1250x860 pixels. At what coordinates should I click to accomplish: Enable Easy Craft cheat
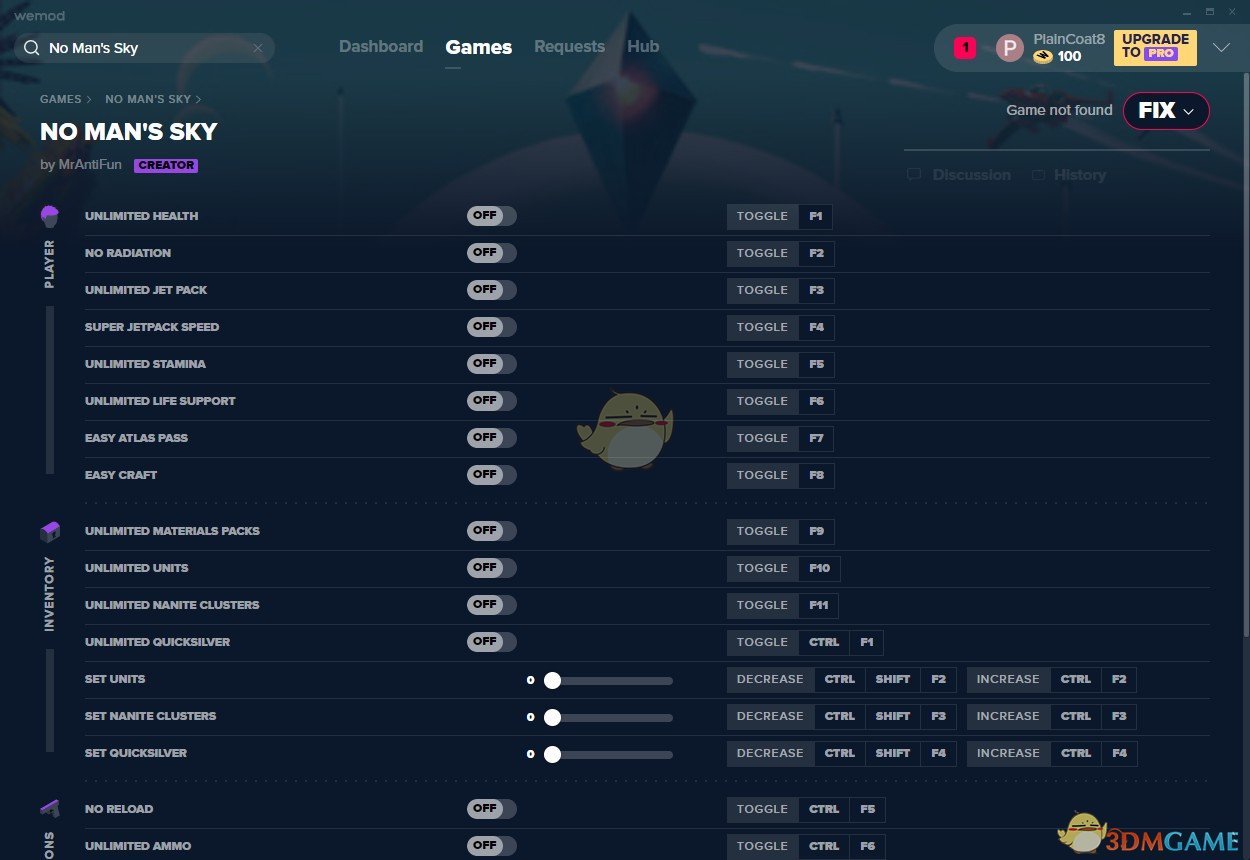[492, 475]
